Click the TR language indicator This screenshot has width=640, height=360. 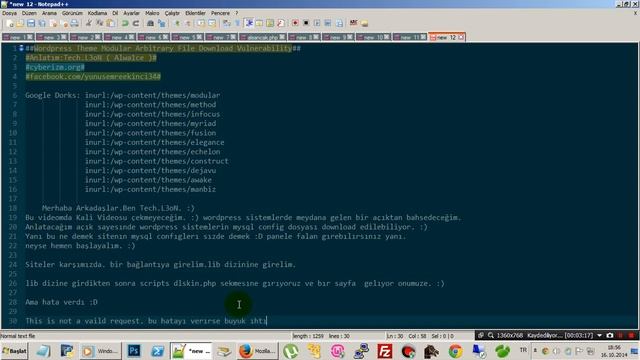click(523, 350)
